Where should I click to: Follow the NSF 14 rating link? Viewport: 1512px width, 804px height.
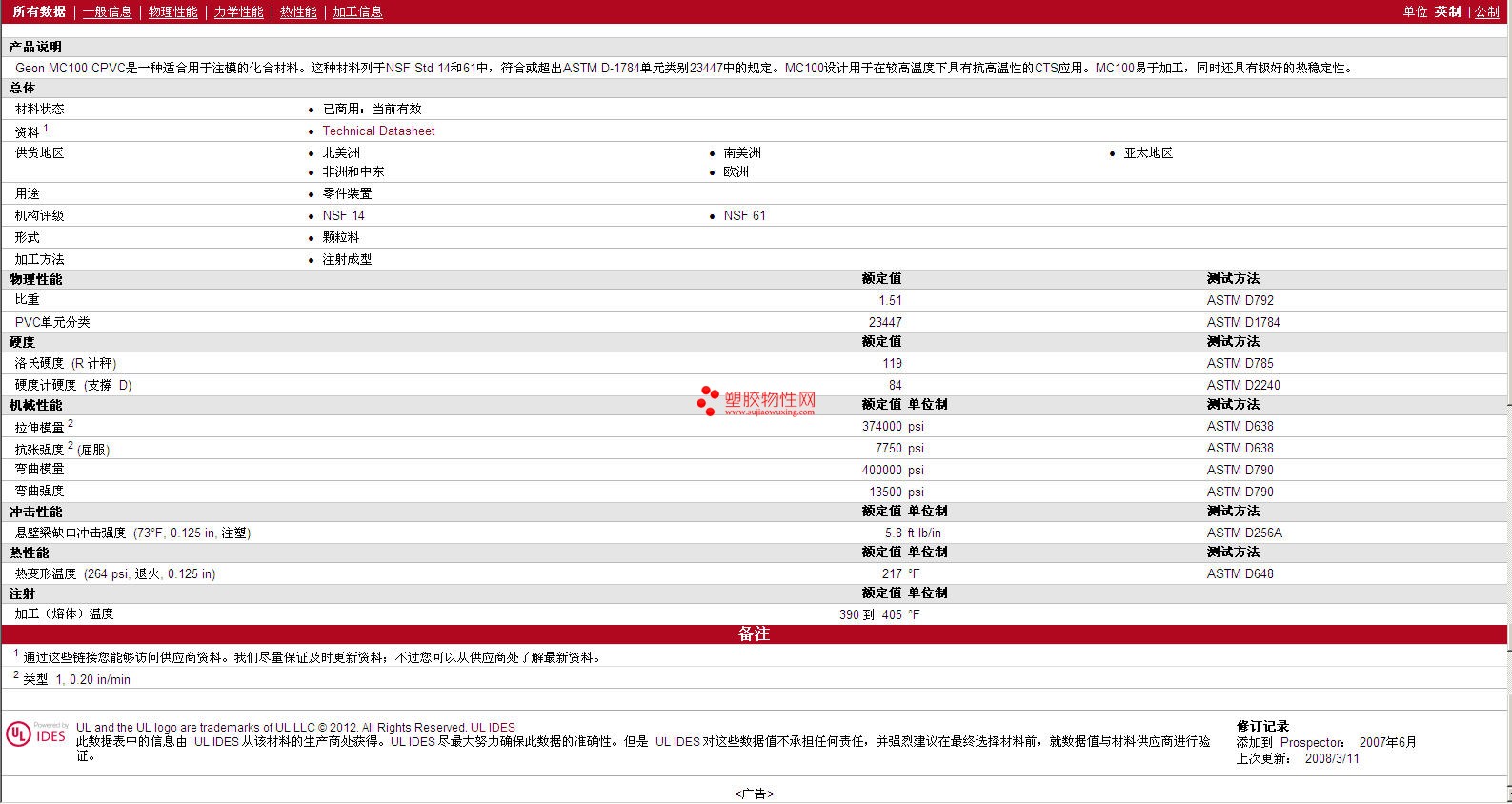(x=343, y=216)
